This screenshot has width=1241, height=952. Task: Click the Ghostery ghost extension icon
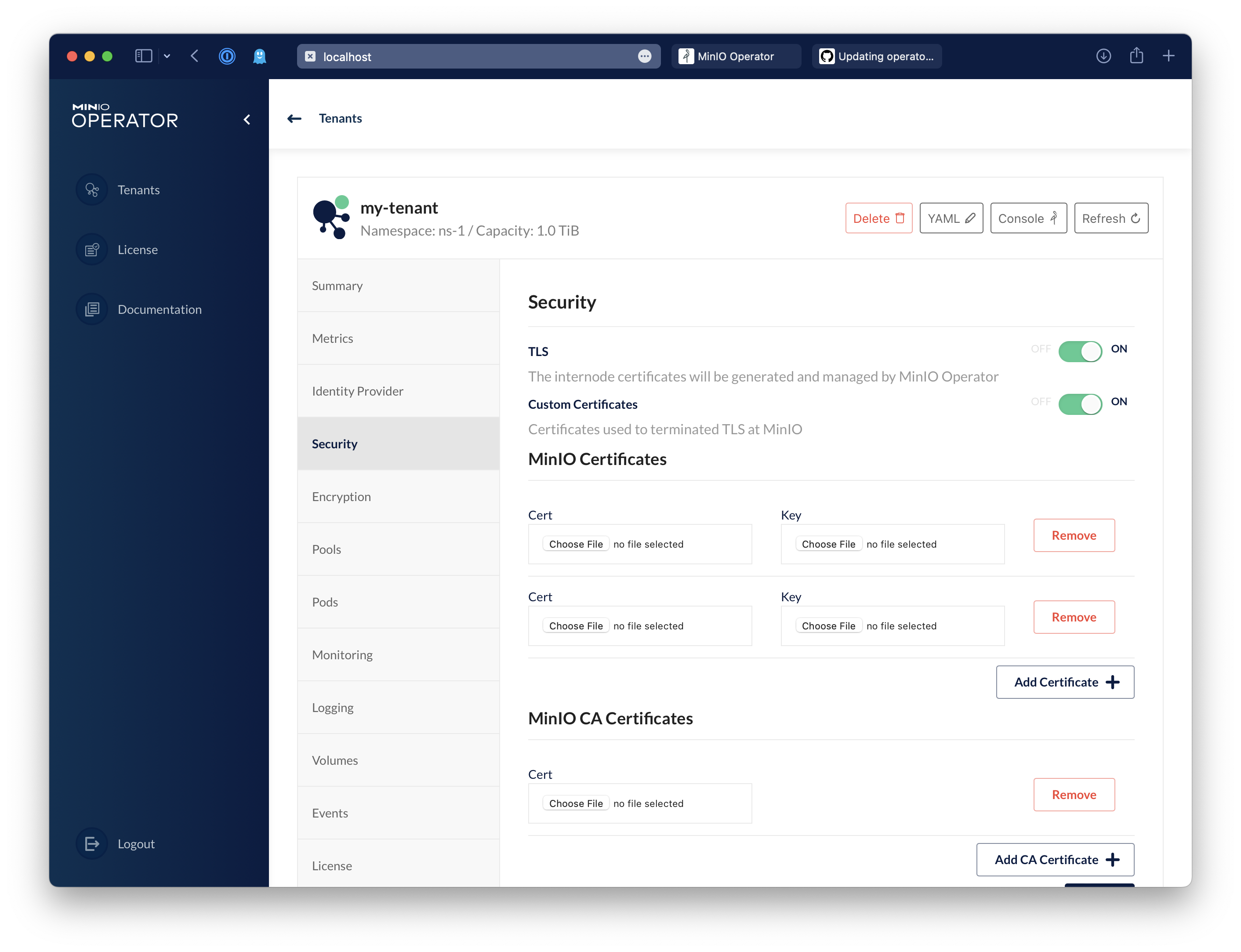click(x=259, y=56)
